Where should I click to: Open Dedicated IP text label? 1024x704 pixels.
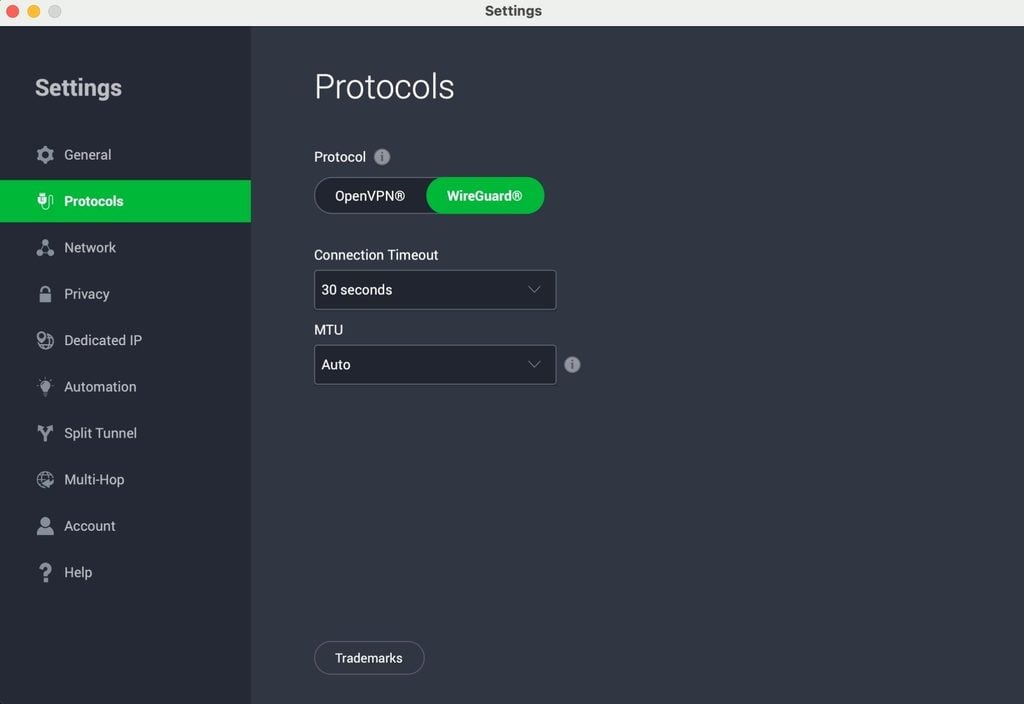tap(103, 340)
